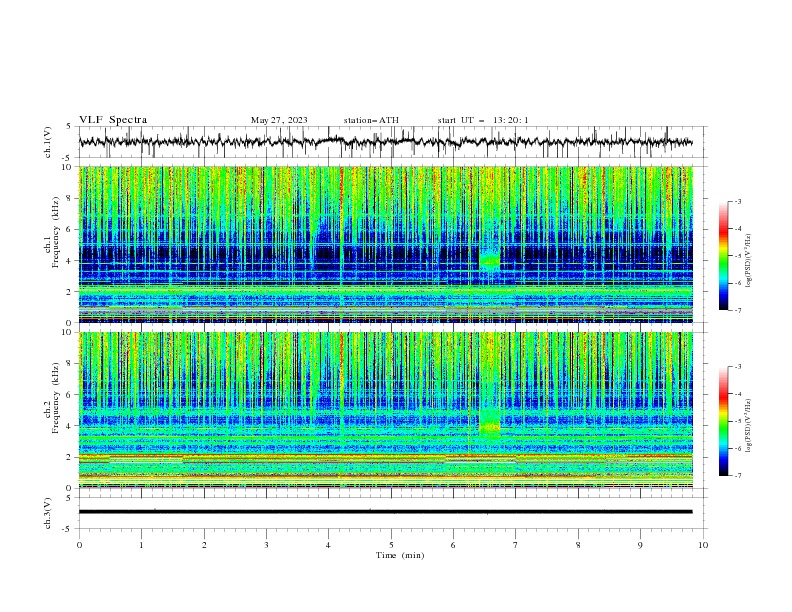Click time axis tick label '10'
The width and height of the screenshot is (792, 612).
(703, 545)
